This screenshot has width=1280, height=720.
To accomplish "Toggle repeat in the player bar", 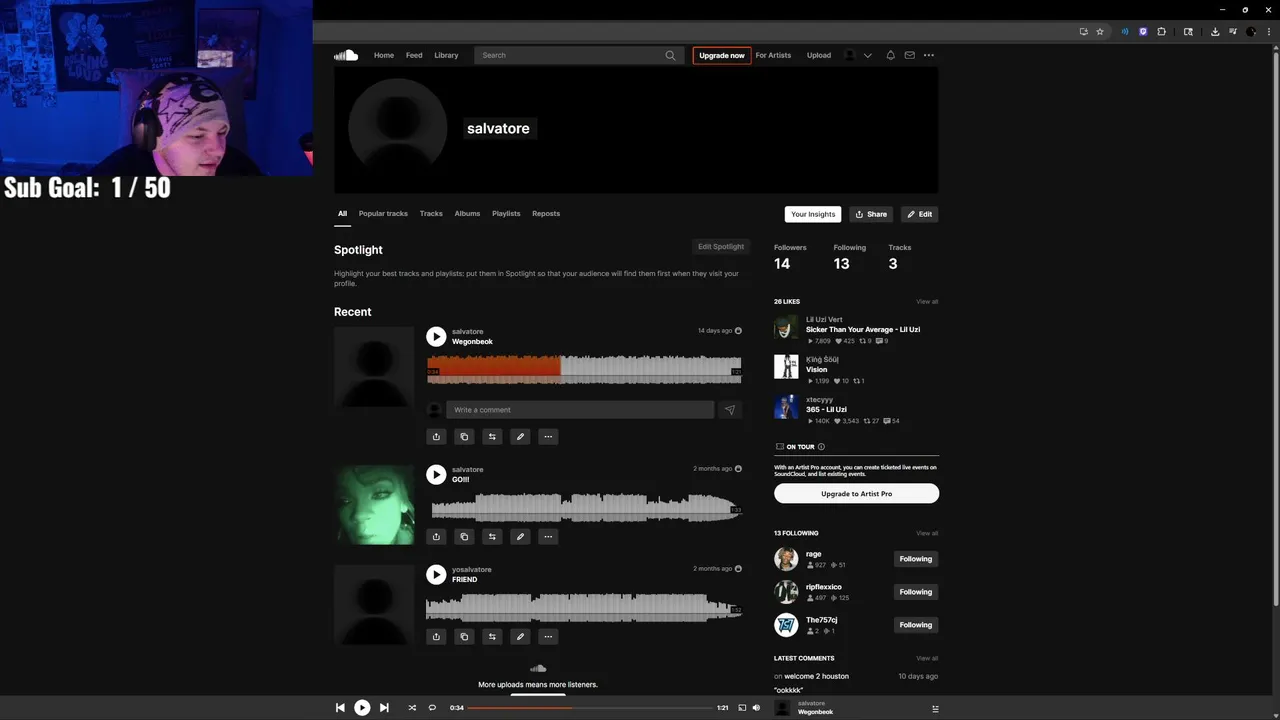I will click(432, 707).
